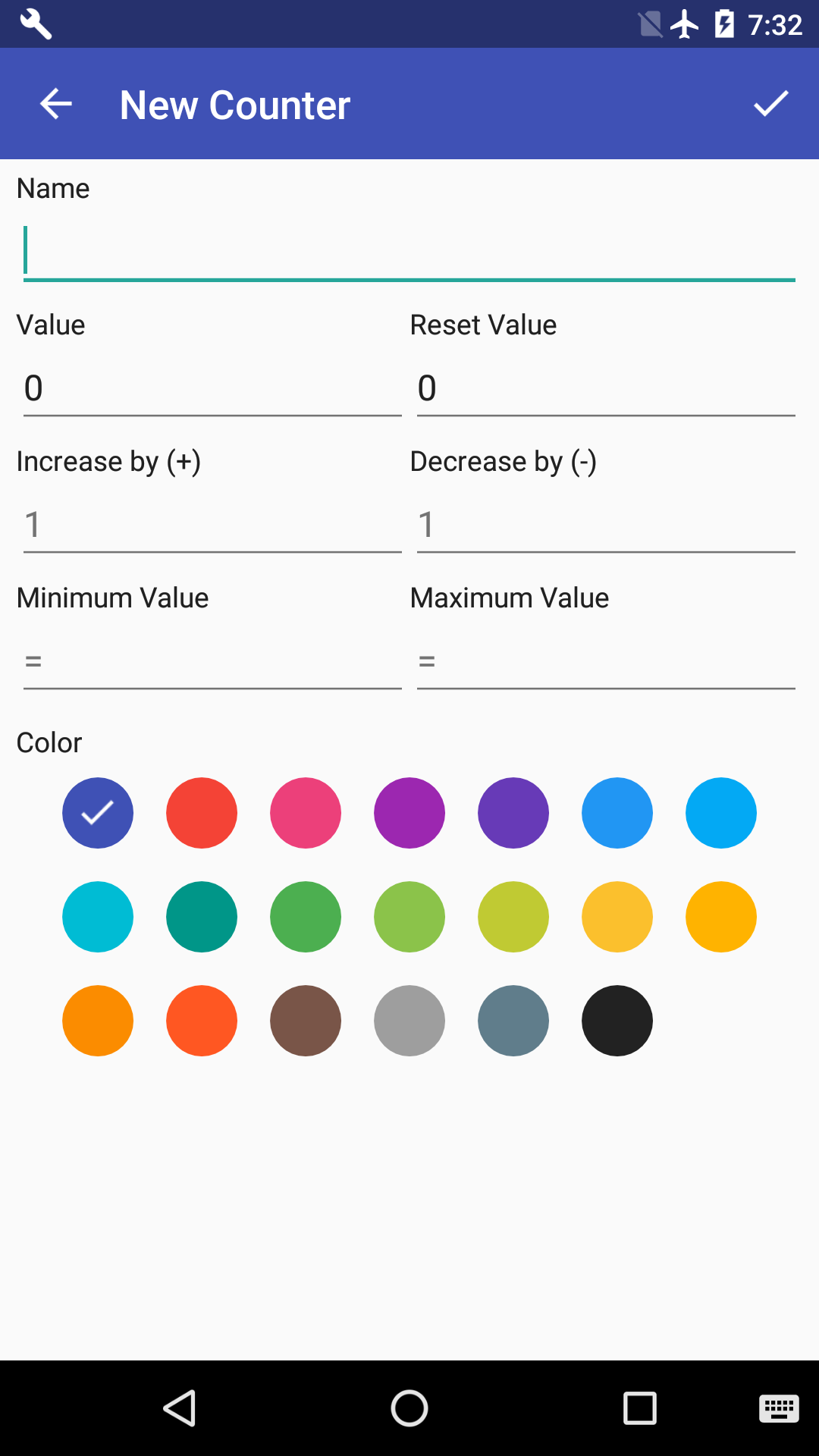This screenshot has height=1456, width=819.
Task: Pick the brown color swatch
Action: 305,1020
